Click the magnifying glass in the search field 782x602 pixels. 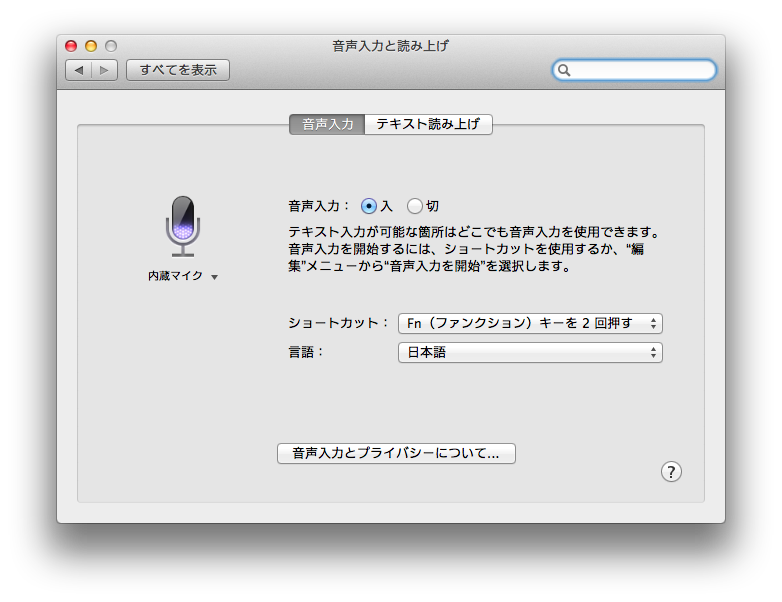click(565, 70)
